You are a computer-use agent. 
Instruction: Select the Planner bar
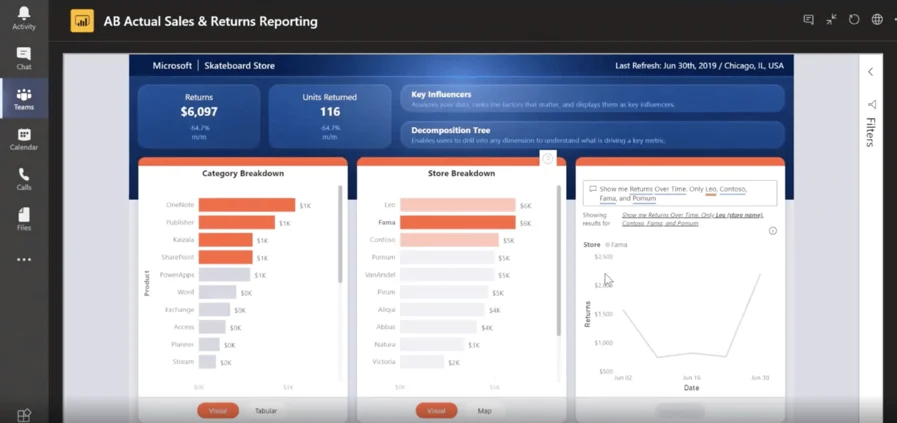click(209, 345)
